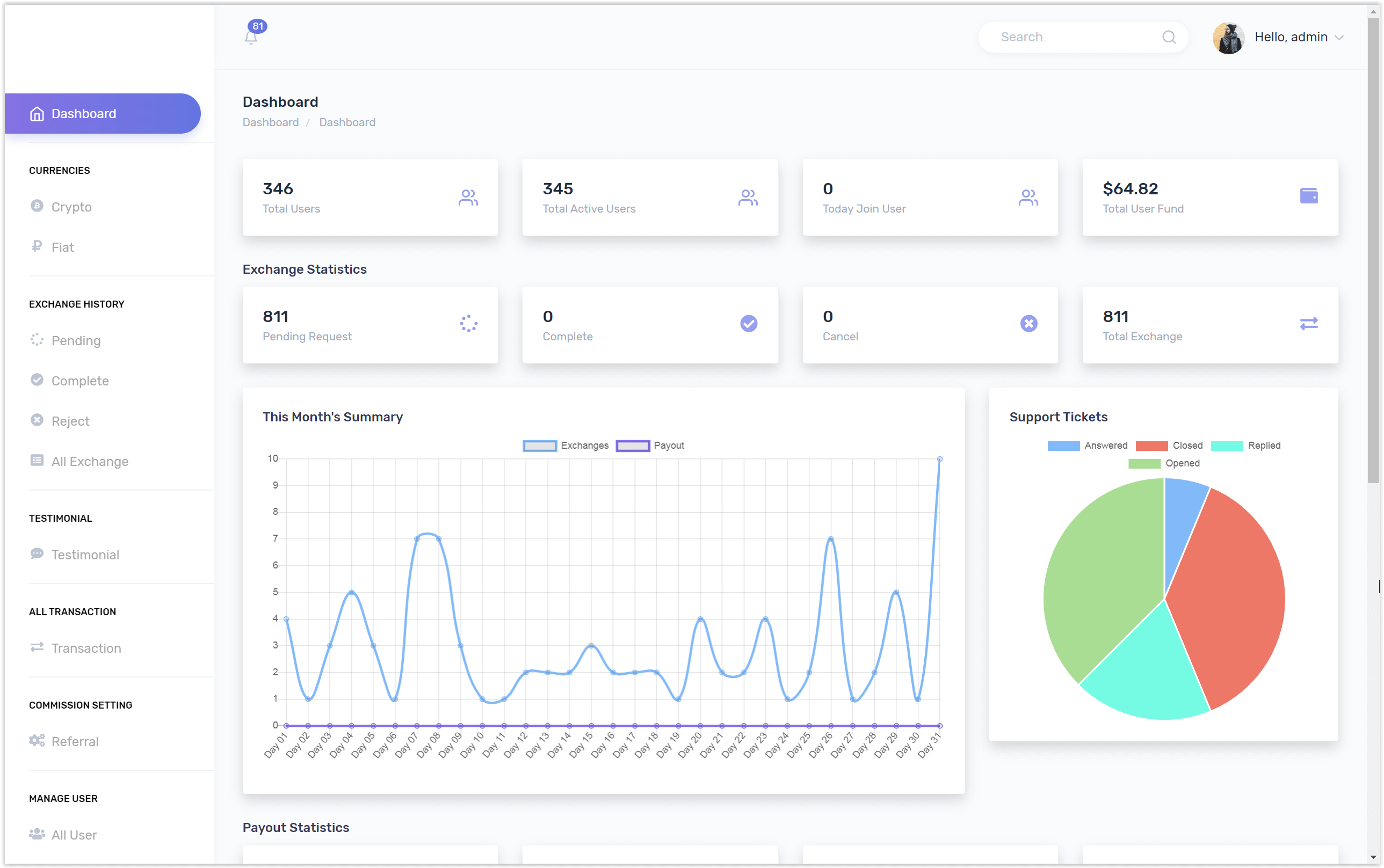
Task: Open the Pending exchange history page
Action: [x=76, y=340]
